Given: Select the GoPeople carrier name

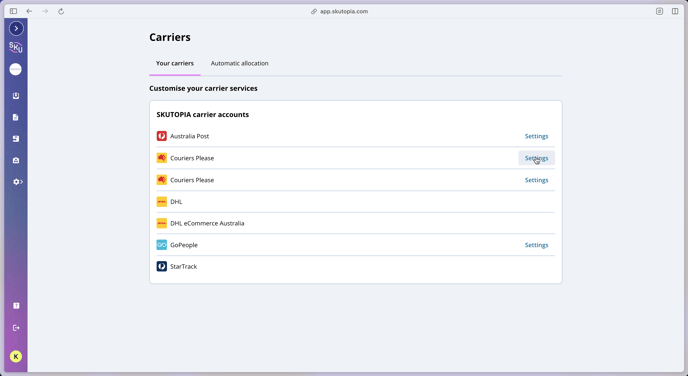Looking at the screenshot, I should point(184,245).
